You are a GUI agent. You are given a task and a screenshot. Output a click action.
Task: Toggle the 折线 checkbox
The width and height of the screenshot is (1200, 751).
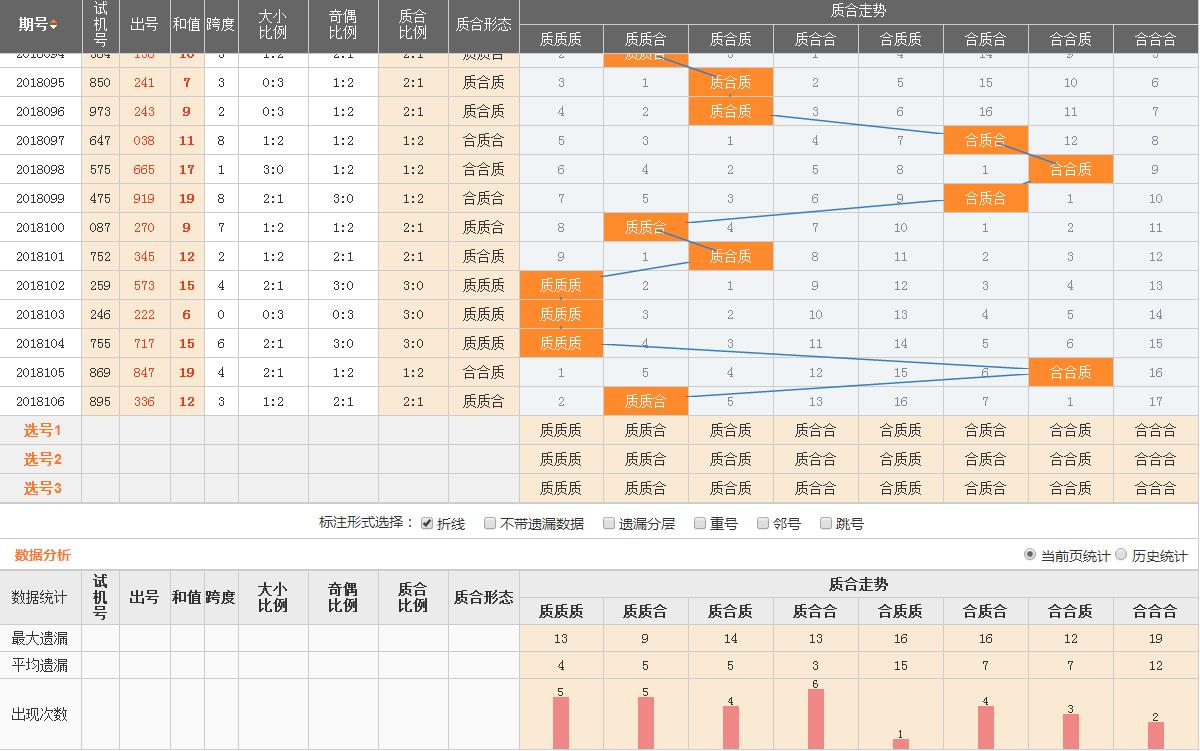point(427,523)
